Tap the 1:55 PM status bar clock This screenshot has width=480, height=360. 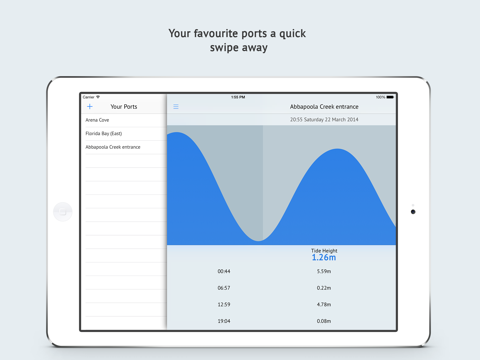238,97
